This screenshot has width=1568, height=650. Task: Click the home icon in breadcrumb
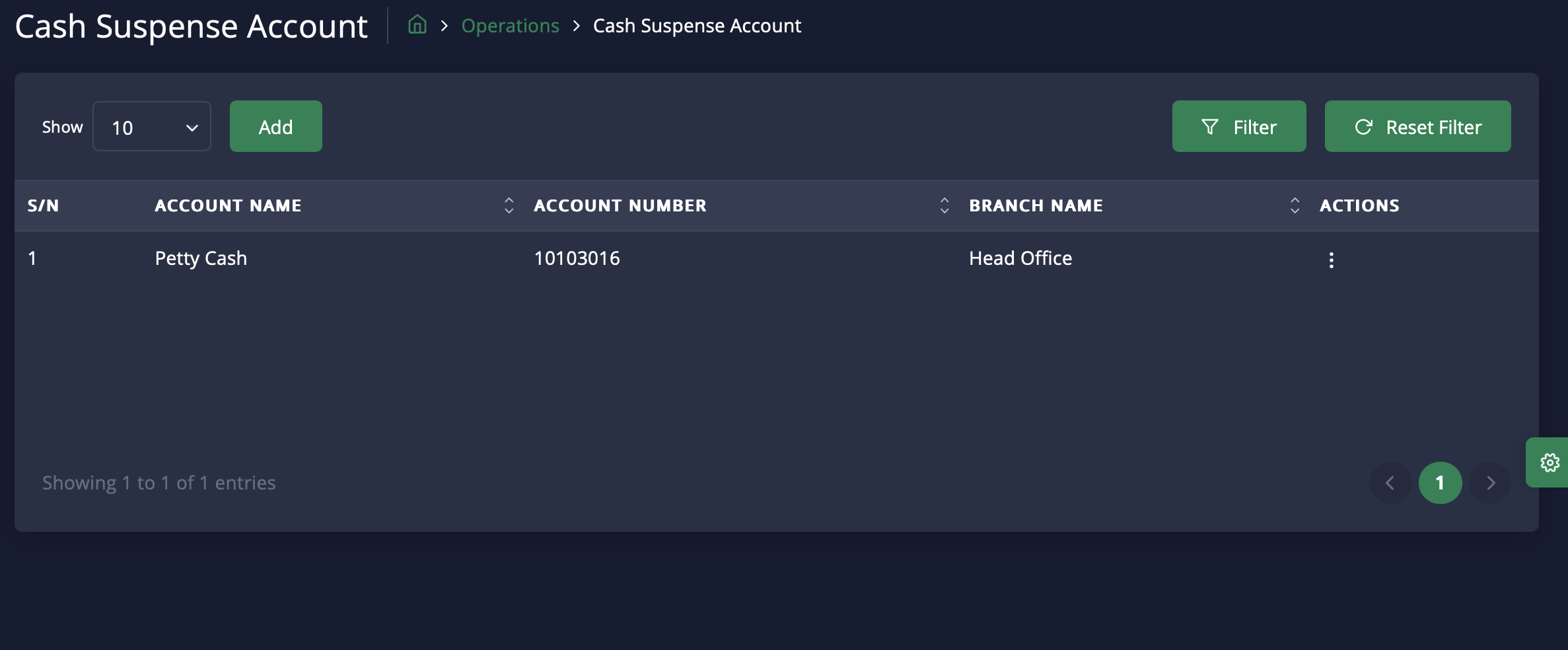(x=417, y=25)
